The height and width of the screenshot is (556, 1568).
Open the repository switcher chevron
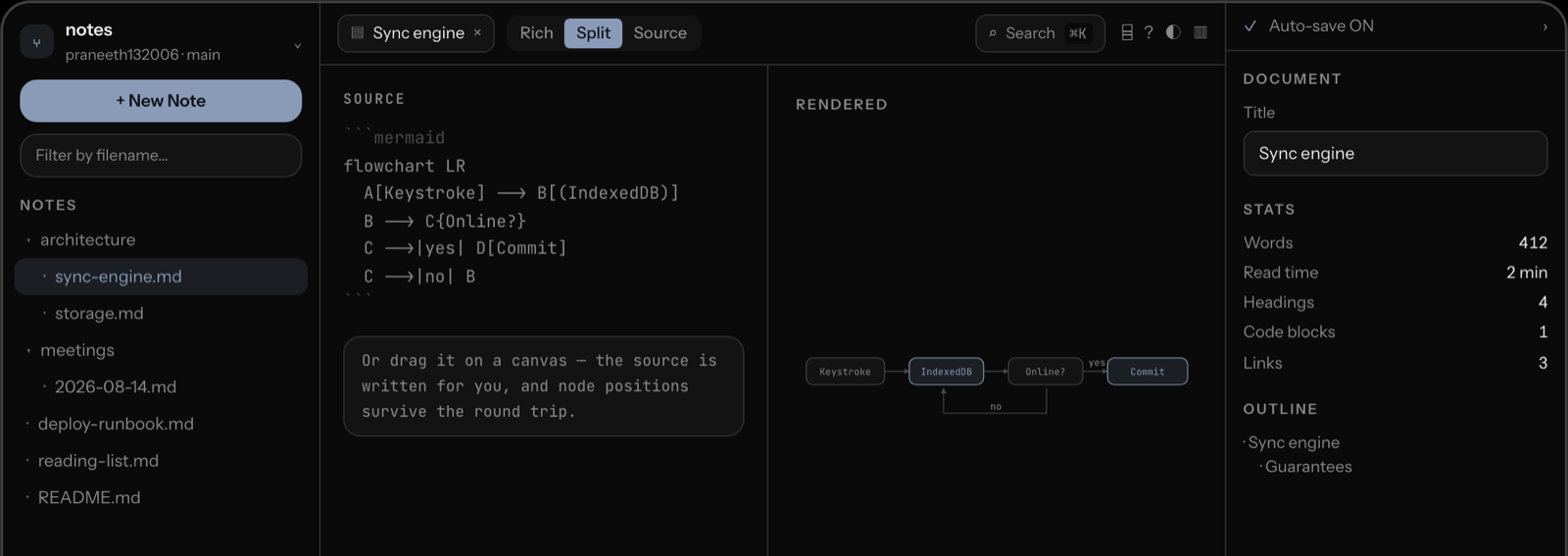click(298, 45)
